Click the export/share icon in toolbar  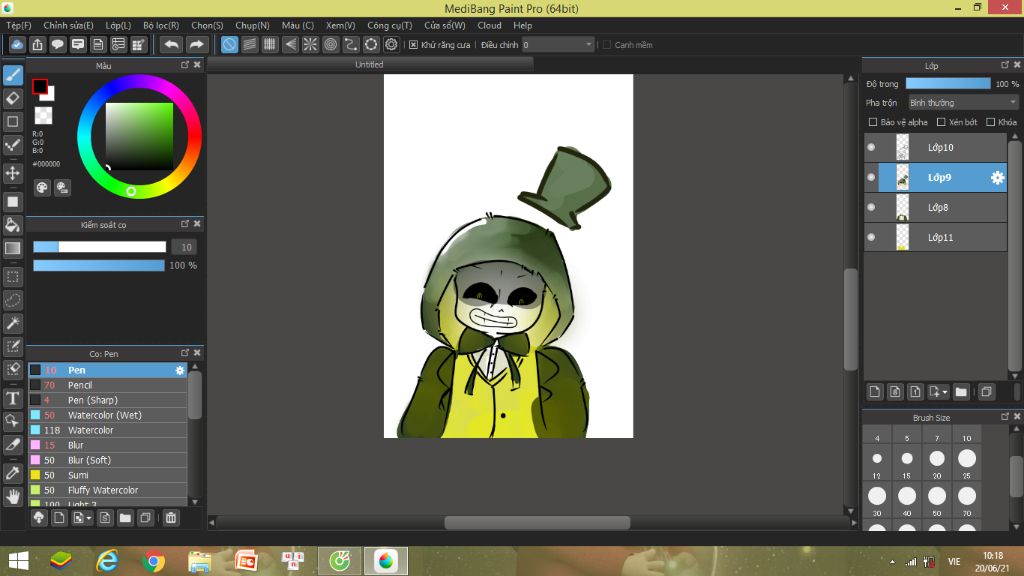[37, 44]
